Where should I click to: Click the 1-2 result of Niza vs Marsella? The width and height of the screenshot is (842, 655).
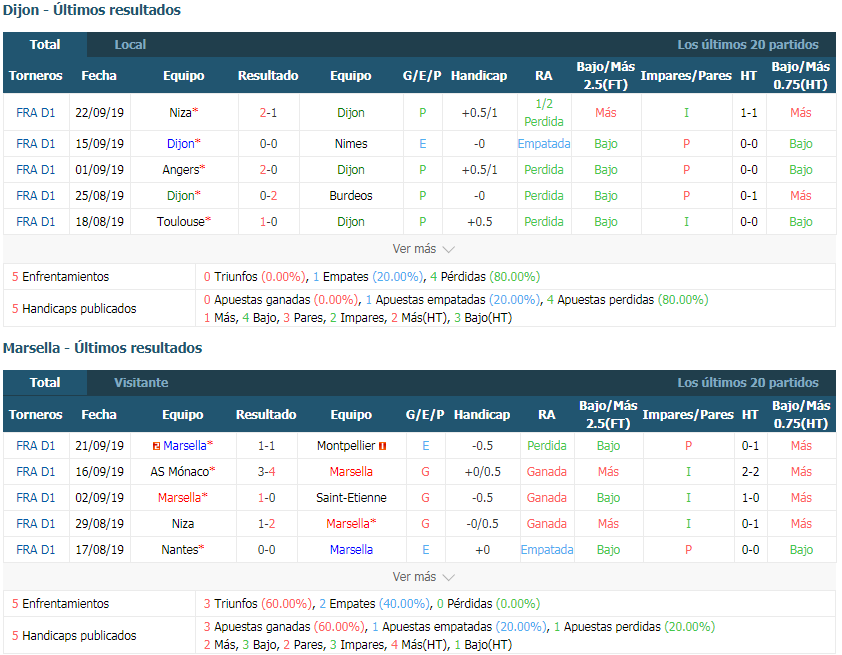pyautogui.click(x=266, y=524)
